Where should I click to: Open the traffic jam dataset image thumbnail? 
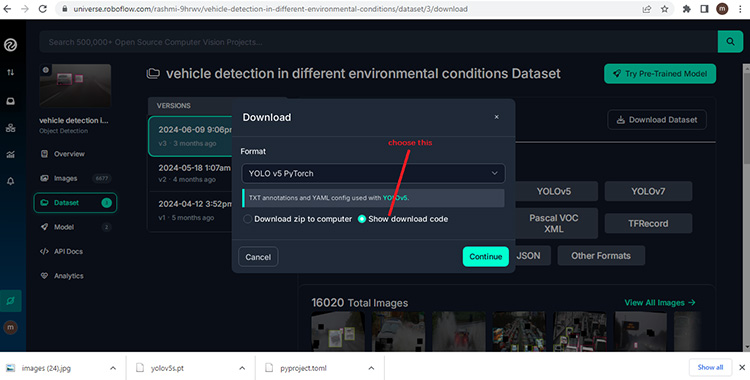click(x=519, y=332)
